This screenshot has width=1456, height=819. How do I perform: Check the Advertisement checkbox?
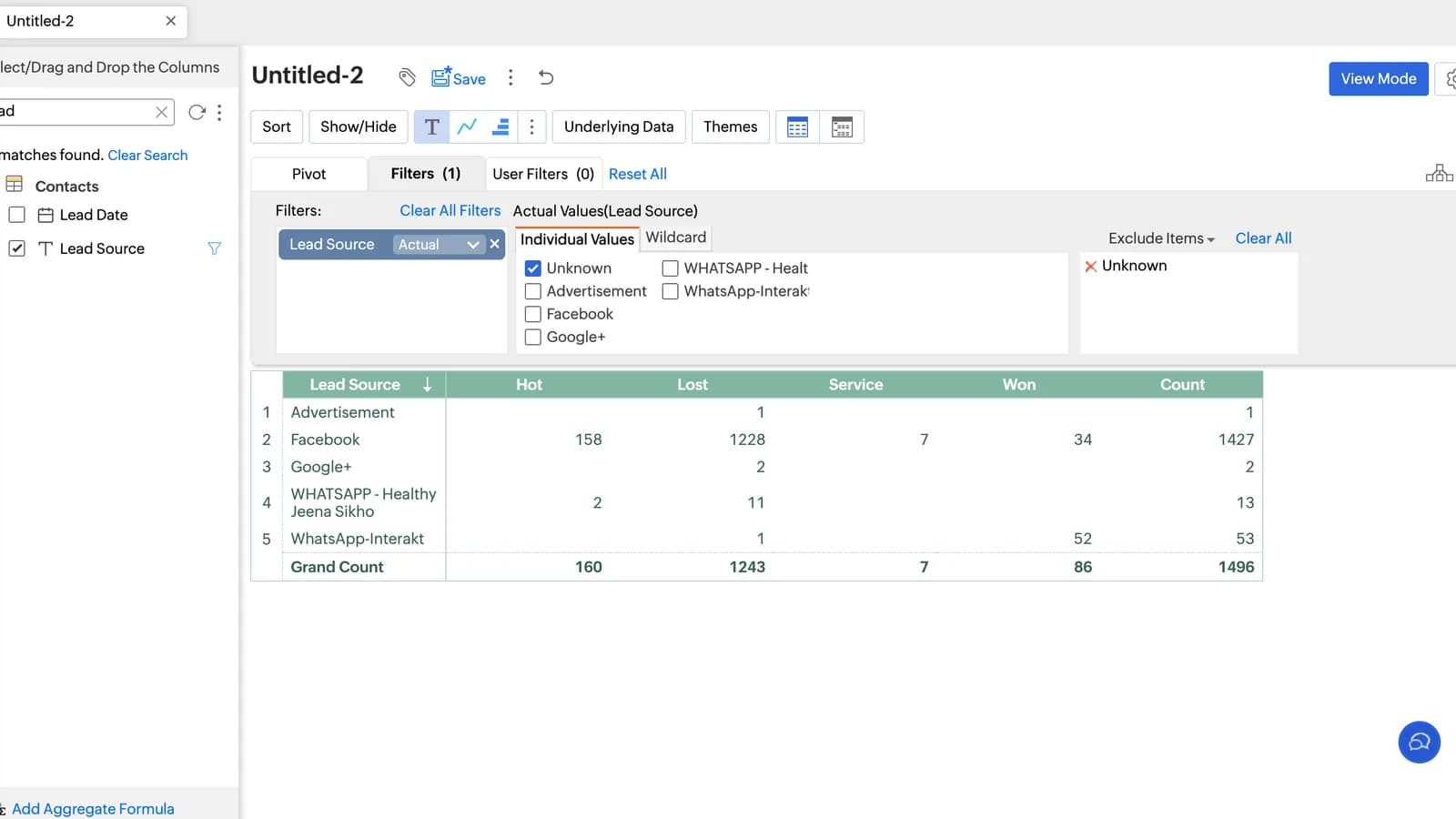coord(533,291)
